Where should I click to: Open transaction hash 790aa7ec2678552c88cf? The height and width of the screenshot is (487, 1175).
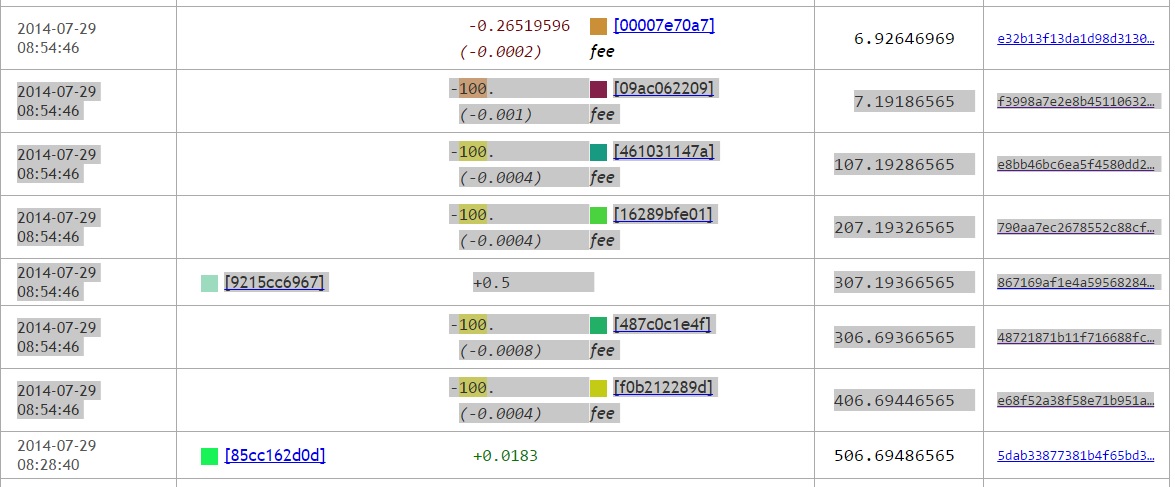[x=1075, y=228]
